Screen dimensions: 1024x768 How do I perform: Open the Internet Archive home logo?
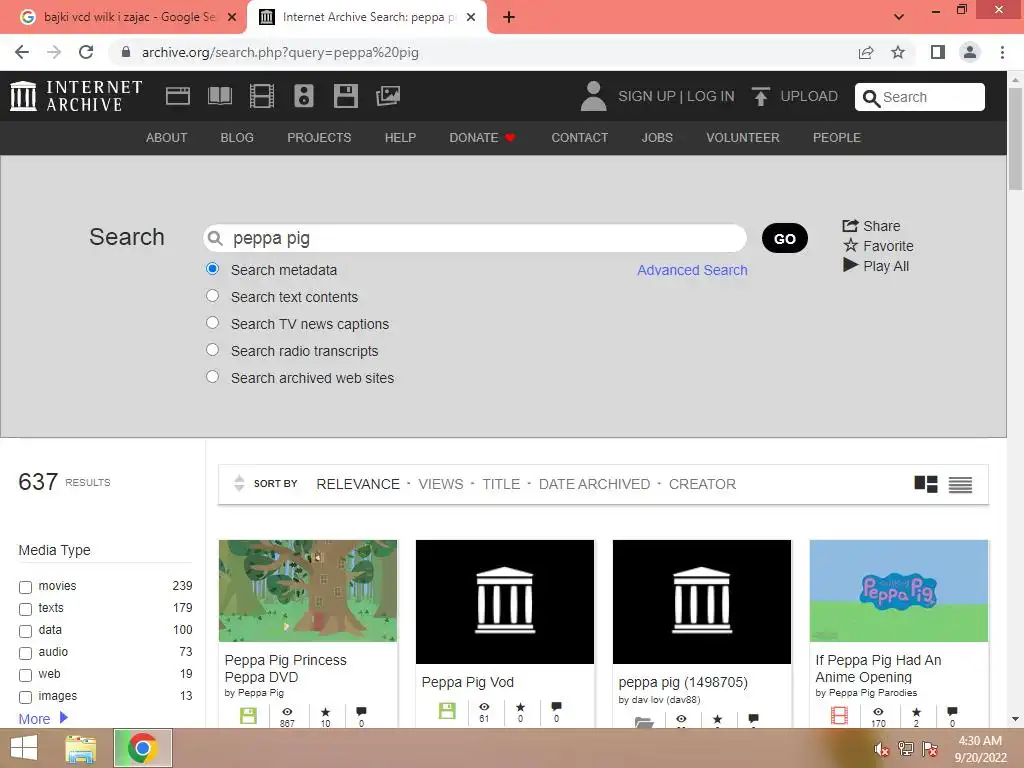76,96
